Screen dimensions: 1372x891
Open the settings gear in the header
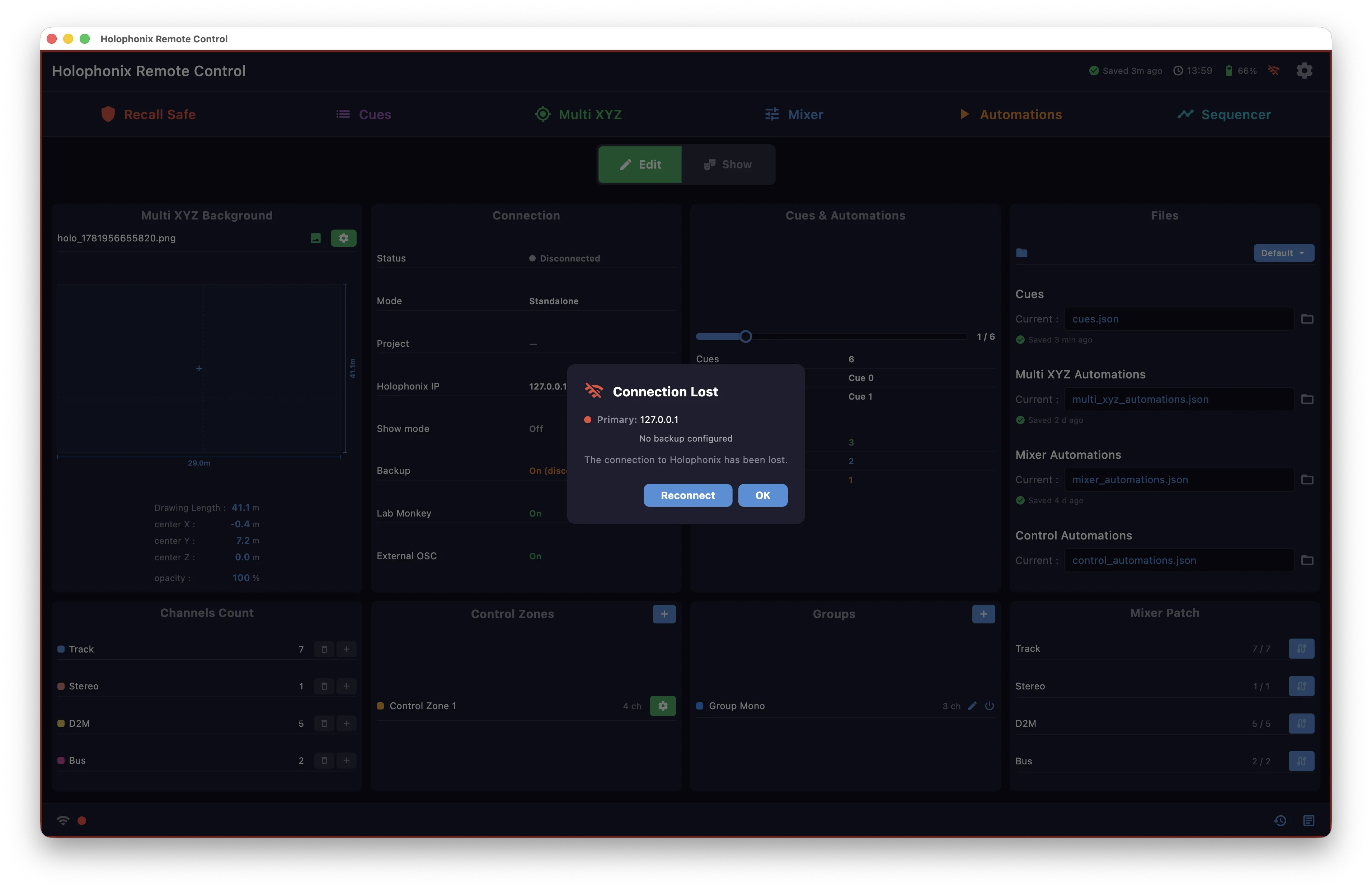pos(1304,71)
